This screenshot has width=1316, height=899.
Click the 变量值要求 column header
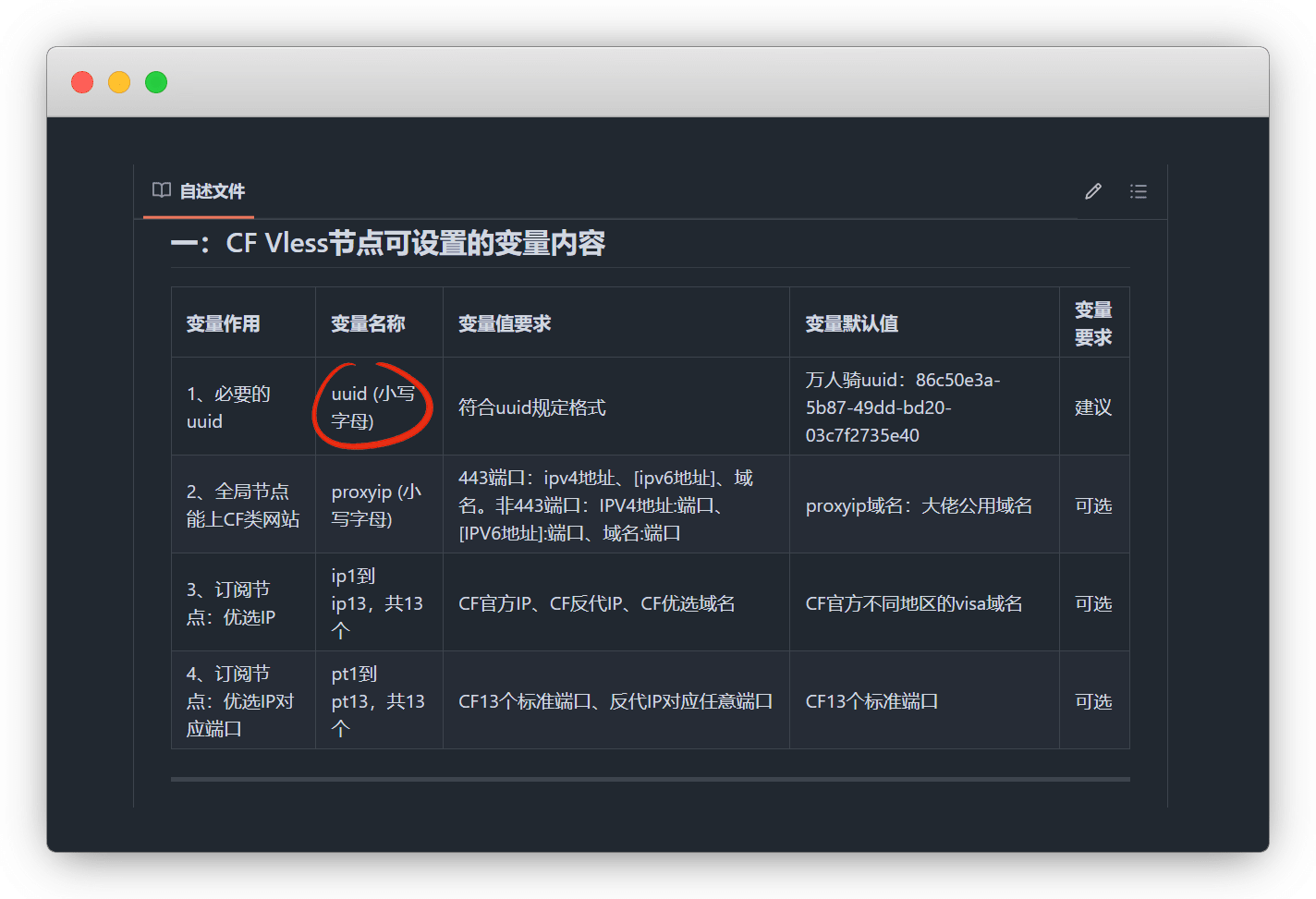click(505, 323)
